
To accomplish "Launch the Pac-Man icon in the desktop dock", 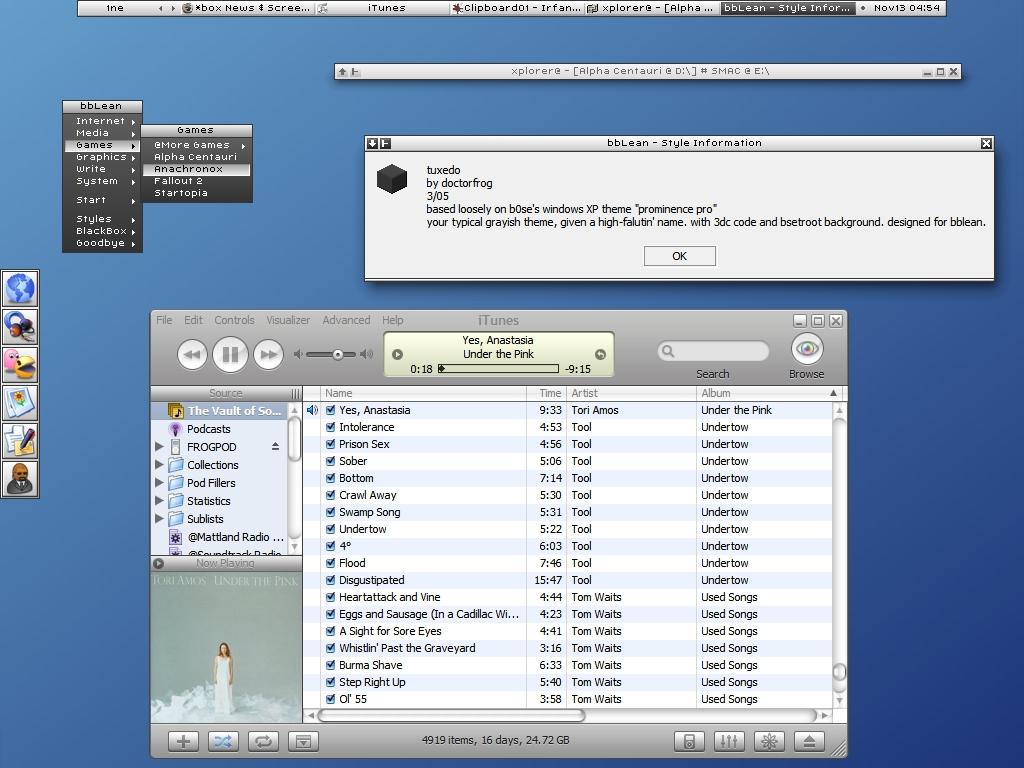I will (20, 365).
